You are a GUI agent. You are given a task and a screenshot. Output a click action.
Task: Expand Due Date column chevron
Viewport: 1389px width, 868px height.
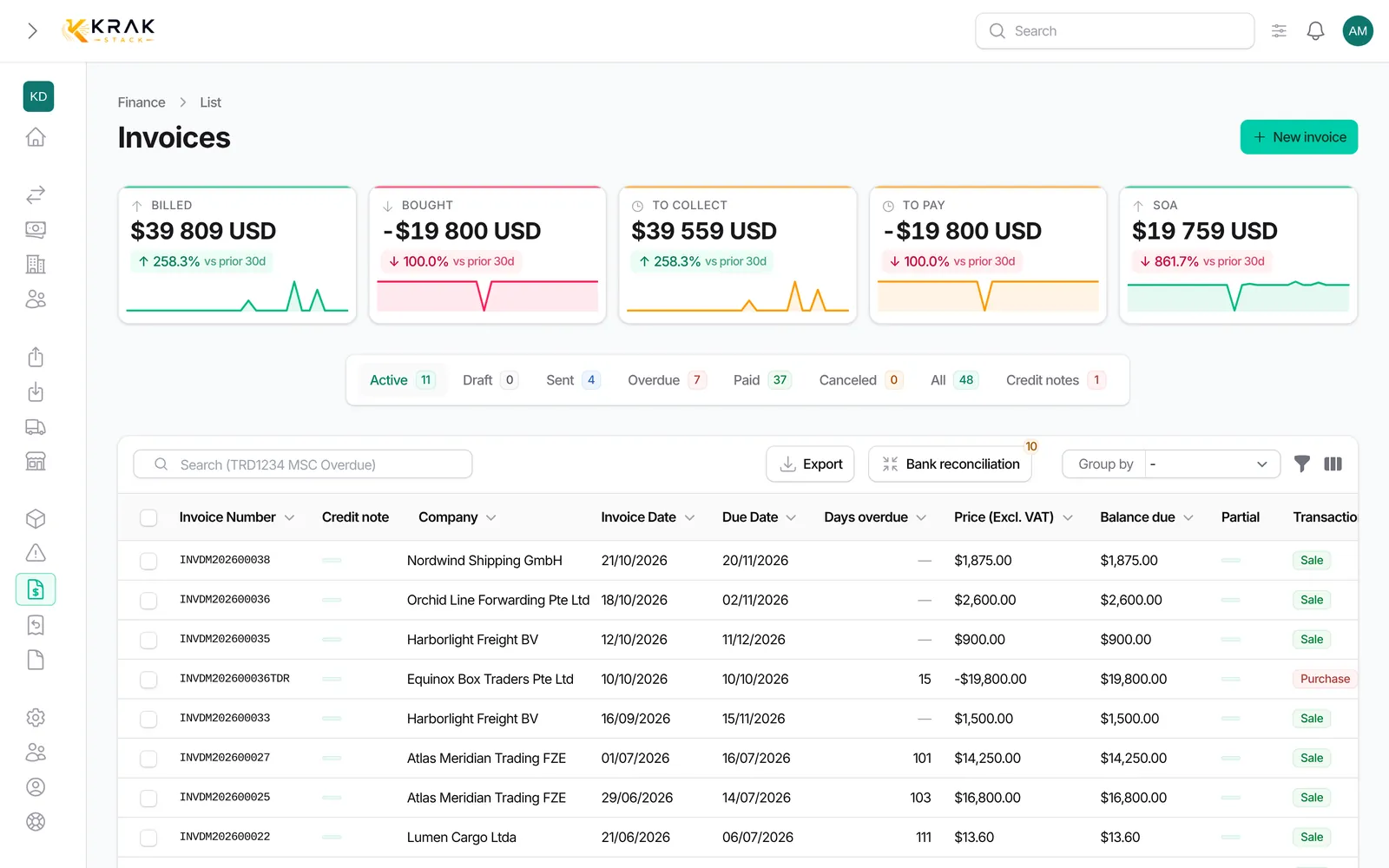coord(791,517)
